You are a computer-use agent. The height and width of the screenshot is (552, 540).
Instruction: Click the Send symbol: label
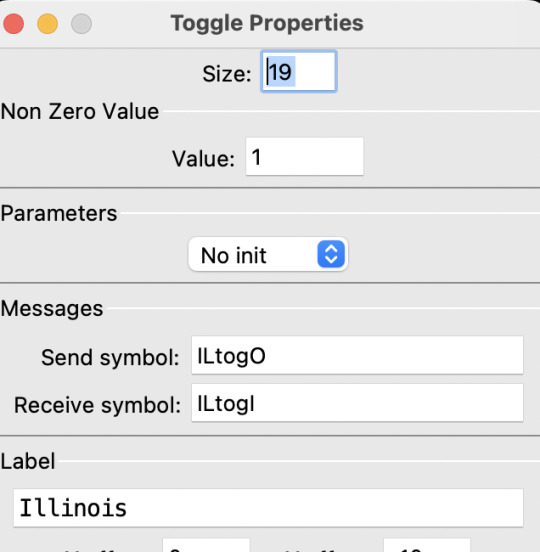[x=110, y=357]
